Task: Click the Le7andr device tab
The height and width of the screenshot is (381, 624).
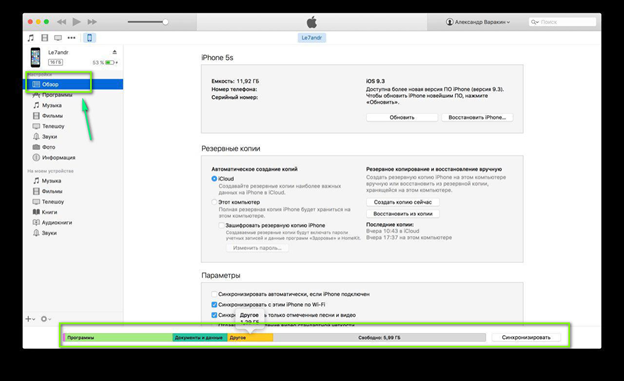Action: click(312, 38)
